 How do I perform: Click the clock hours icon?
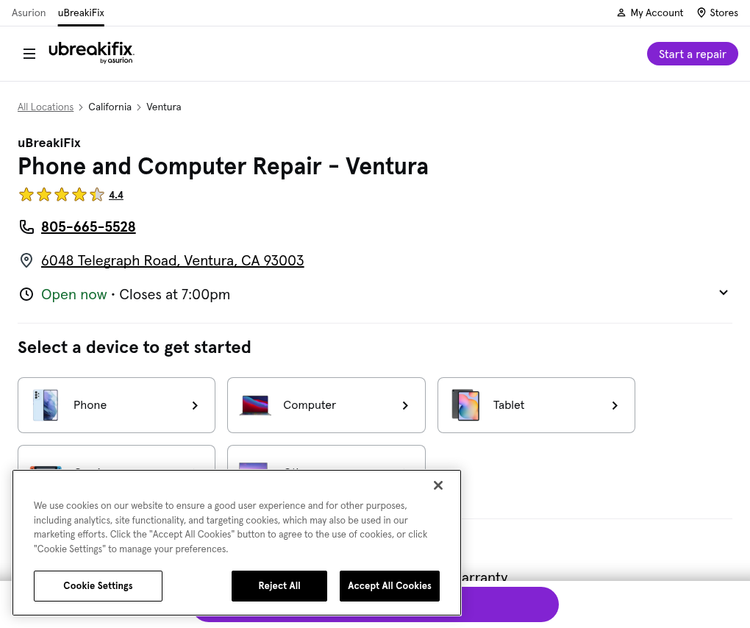pos(26,294)
